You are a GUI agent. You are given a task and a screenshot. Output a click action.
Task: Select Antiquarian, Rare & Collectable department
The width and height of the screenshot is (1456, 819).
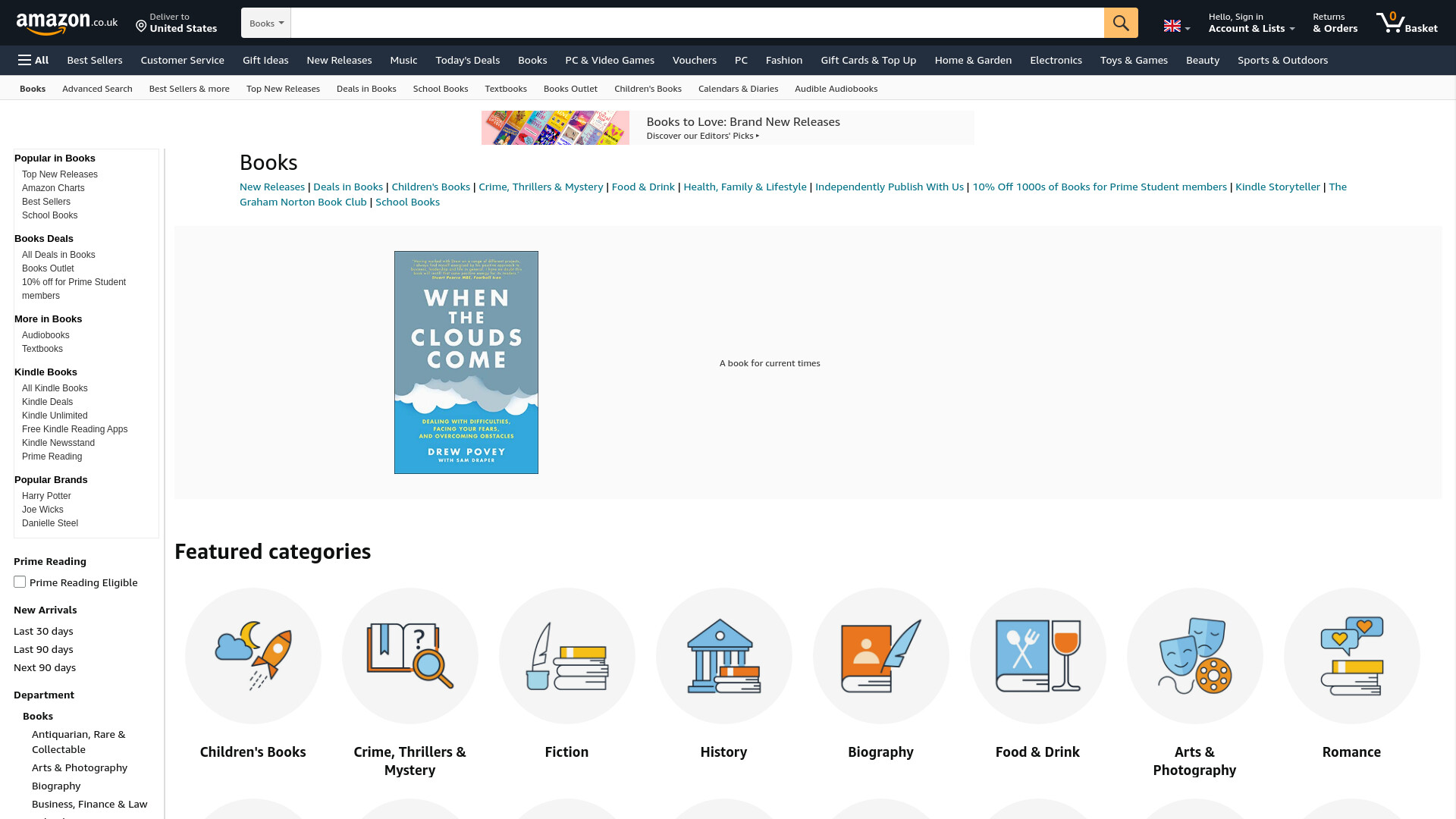(x=79, y=742)
